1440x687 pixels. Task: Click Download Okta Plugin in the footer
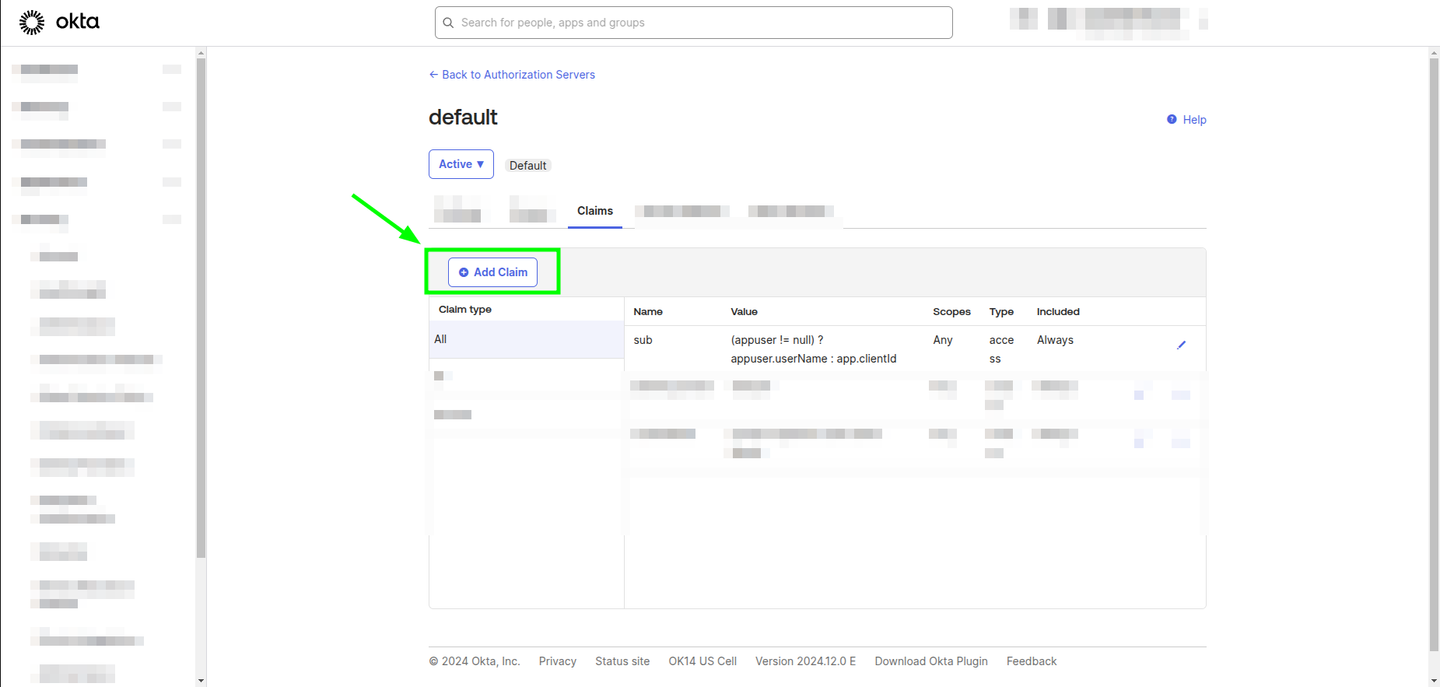pyautogui.click(x=931, y=661)
